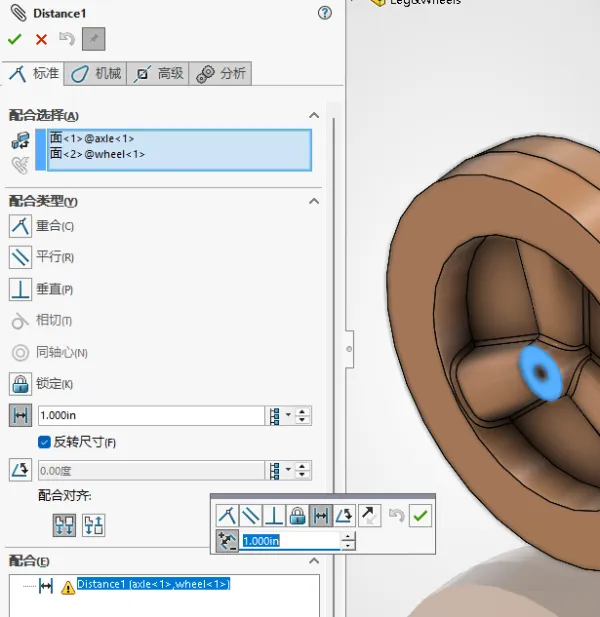Viewport: 600px width, 617px height.
Task: Select the angle mate button
Action: [x=20, y=470]
